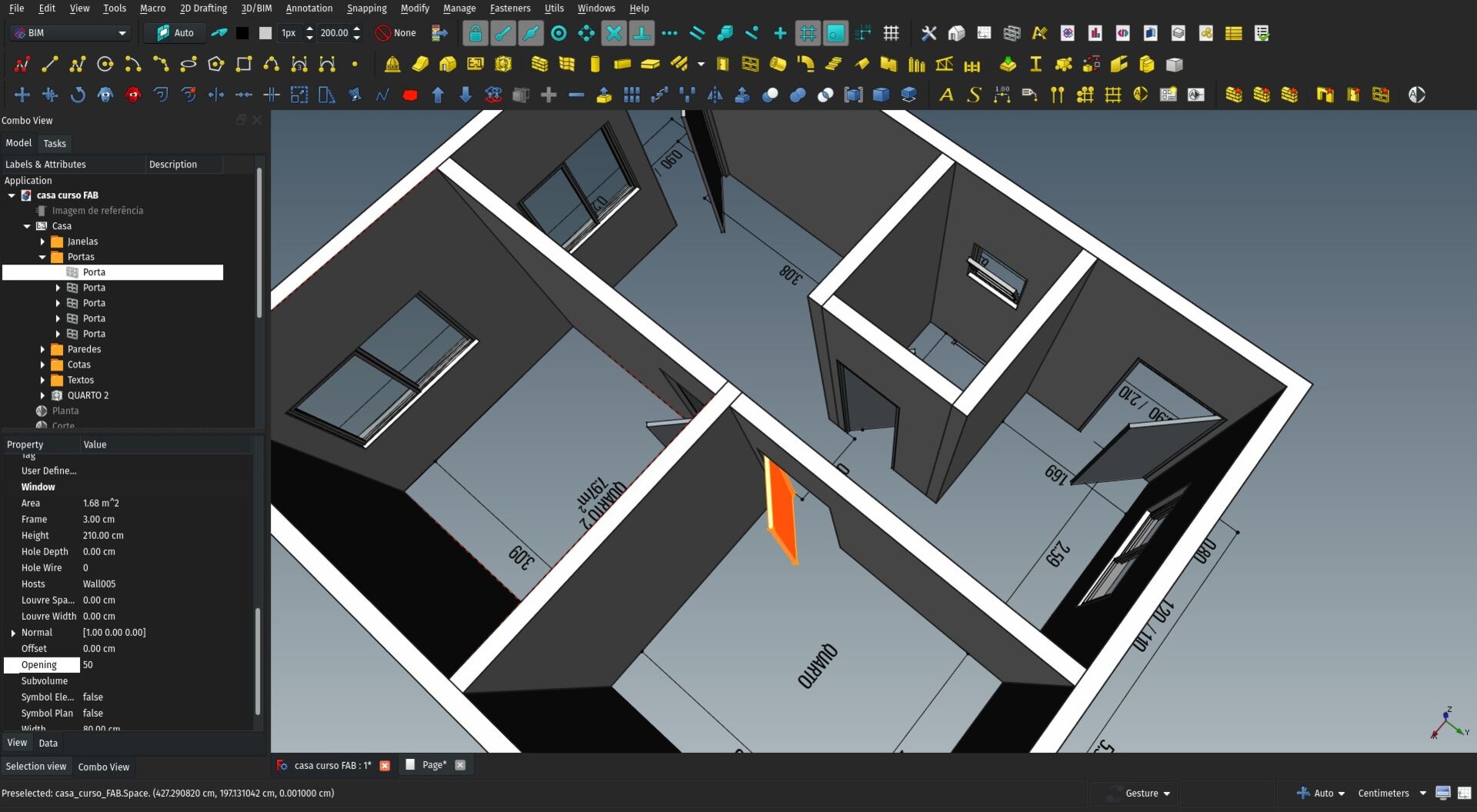Expand the Normal property row
The height and width of the screenshot is (812, 1477).
click(13, 633)
